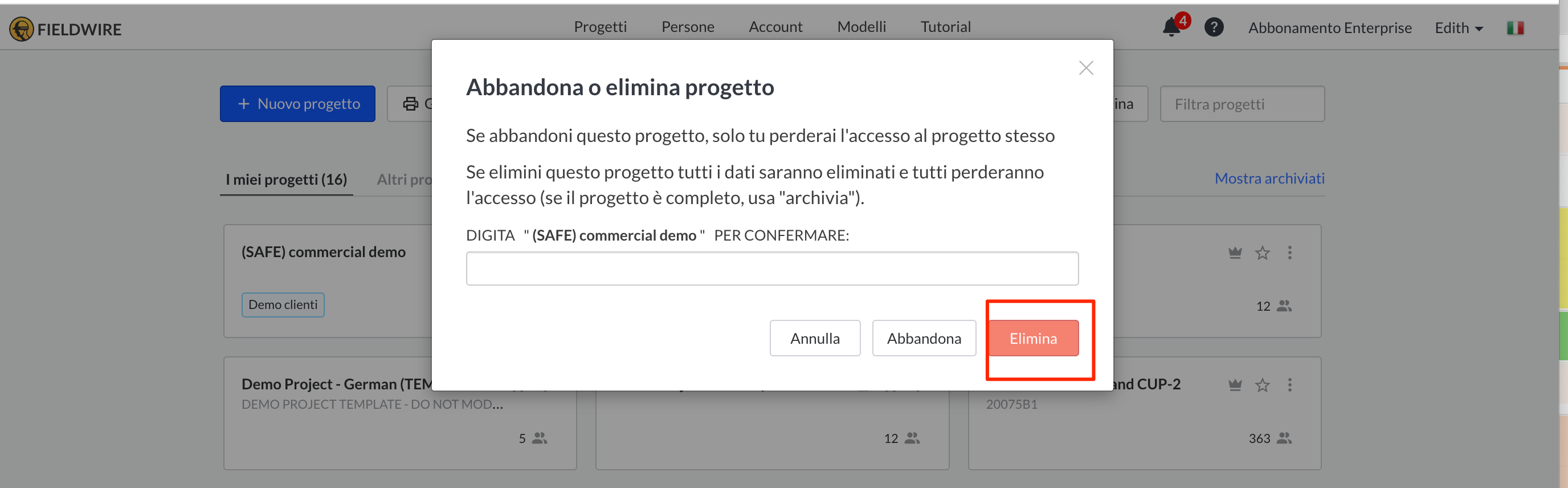The width and height of the screenshot is (1568, 488).
Task: Switch to I miei progetti tab
Action: point(286,179)
